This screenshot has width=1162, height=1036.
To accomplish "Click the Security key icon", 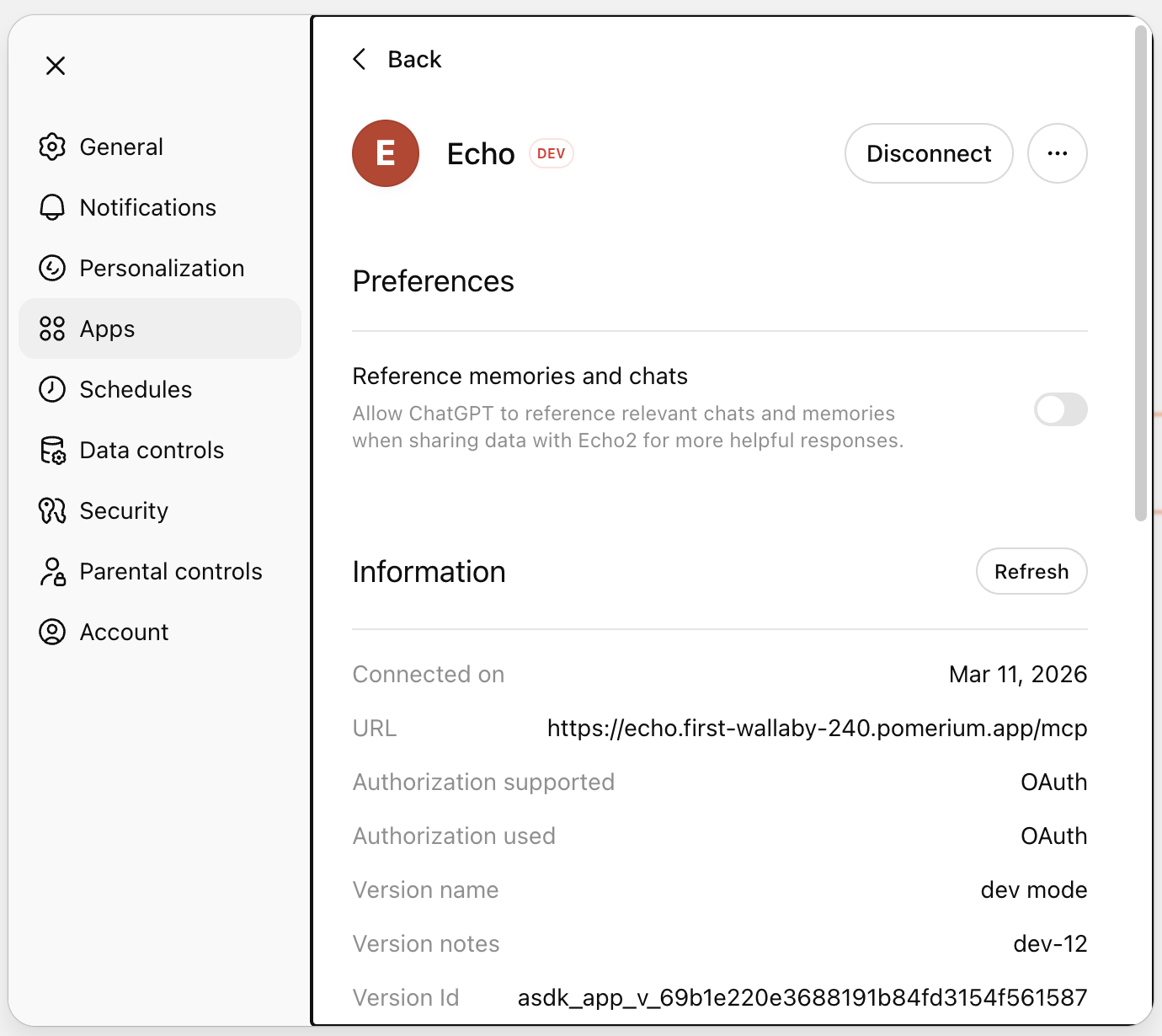I will click(x=51, y=510).
